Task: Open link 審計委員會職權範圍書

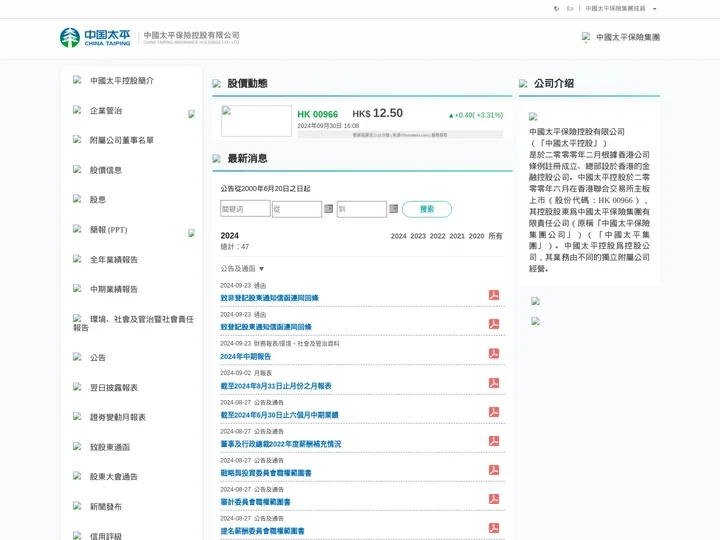Action: pos(255,502)
